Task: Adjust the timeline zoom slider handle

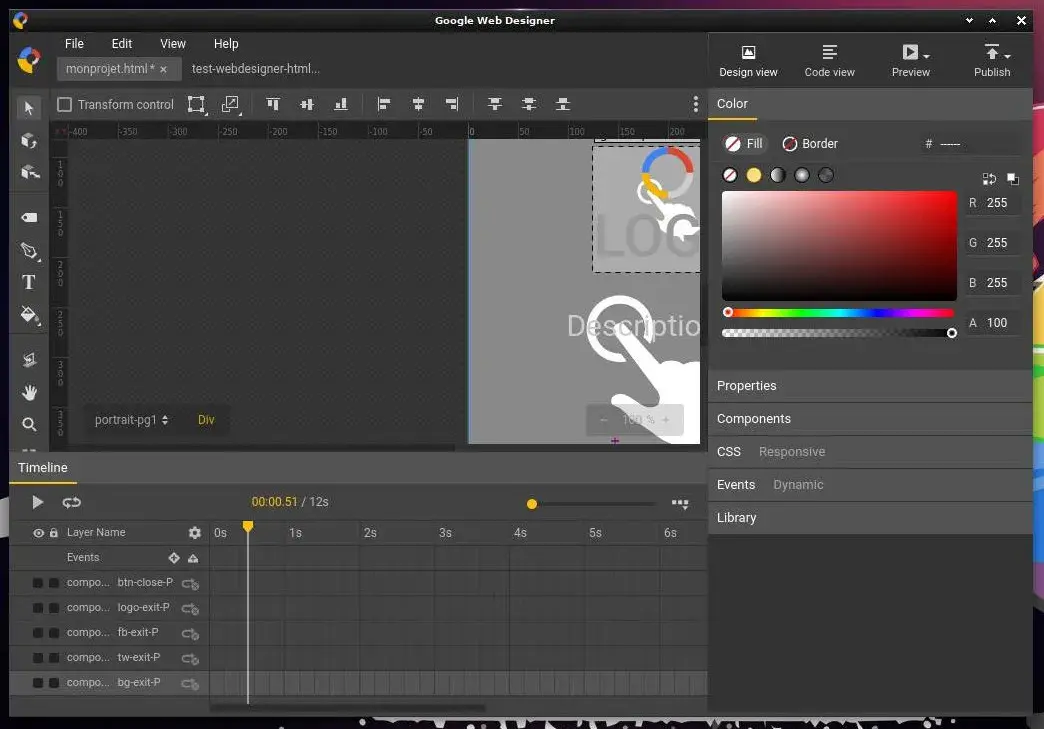Action: [x=531, y=504]
